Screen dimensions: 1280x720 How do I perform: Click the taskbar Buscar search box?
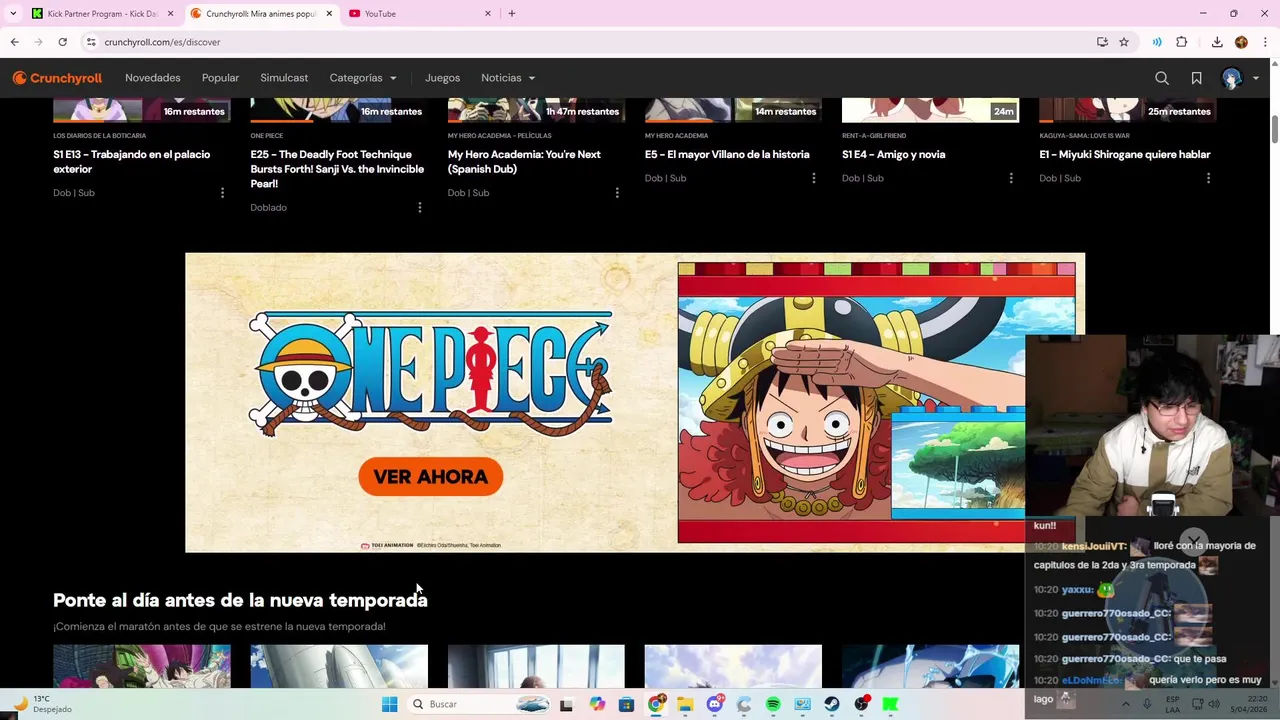(481, 704)
